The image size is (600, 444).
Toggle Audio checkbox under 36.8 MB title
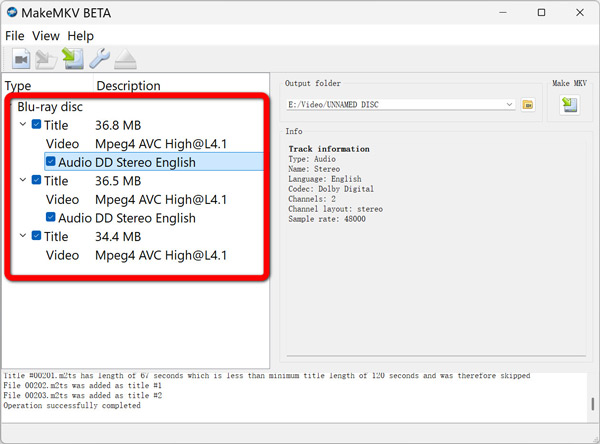[x=51, y=161]
